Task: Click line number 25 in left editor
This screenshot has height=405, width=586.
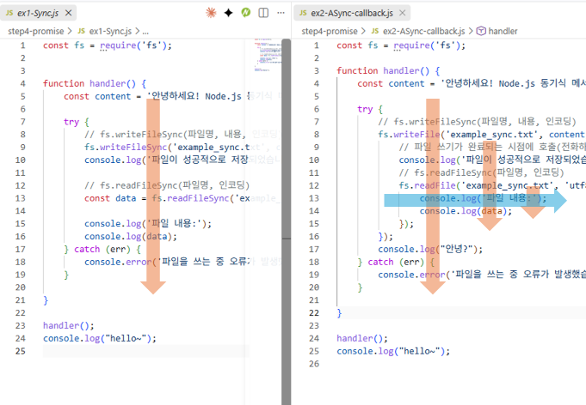Action: (21, 351)
